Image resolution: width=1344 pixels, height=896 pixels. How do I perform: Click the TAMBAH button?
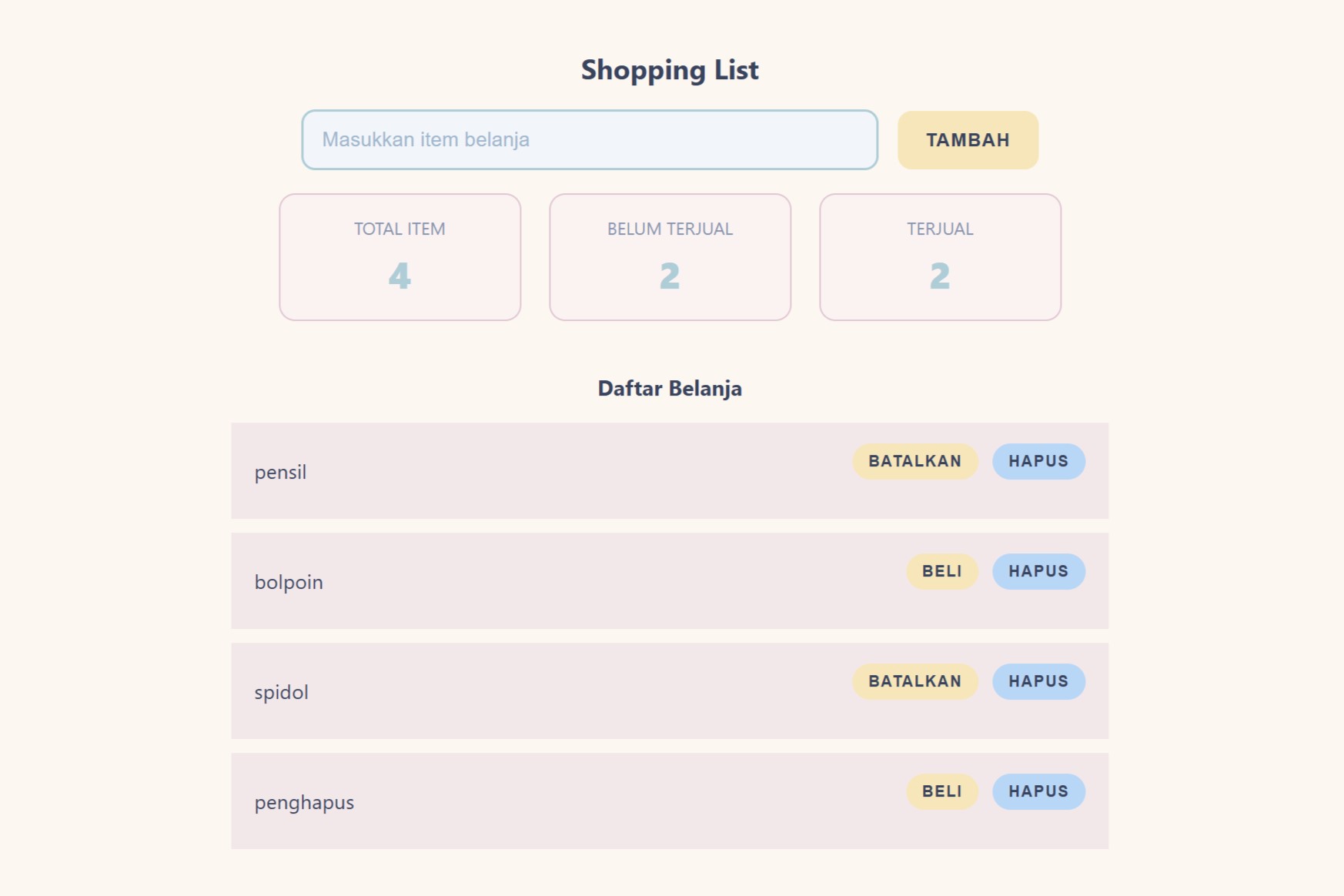pos(968,139)
